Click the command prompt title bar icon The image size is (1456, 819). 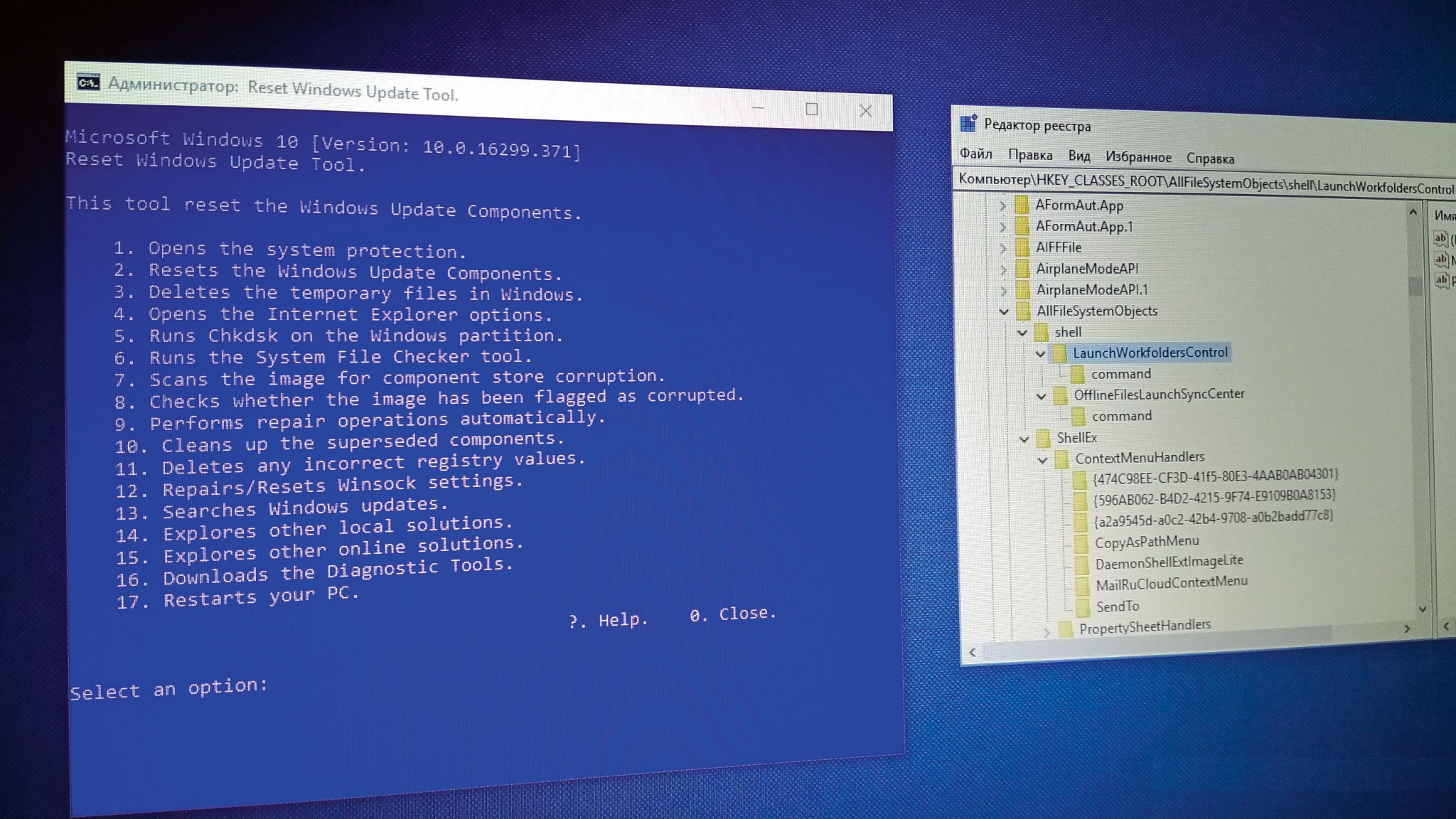(x=88, y=82)
